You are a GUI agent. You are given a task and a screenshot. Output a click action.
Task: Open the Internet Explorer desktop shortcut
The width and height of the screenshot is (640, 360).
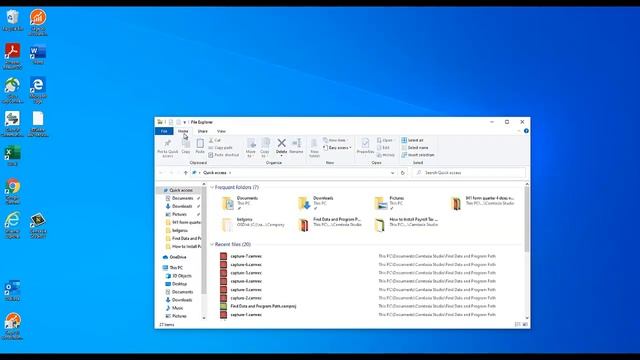(x=13, y=224)
